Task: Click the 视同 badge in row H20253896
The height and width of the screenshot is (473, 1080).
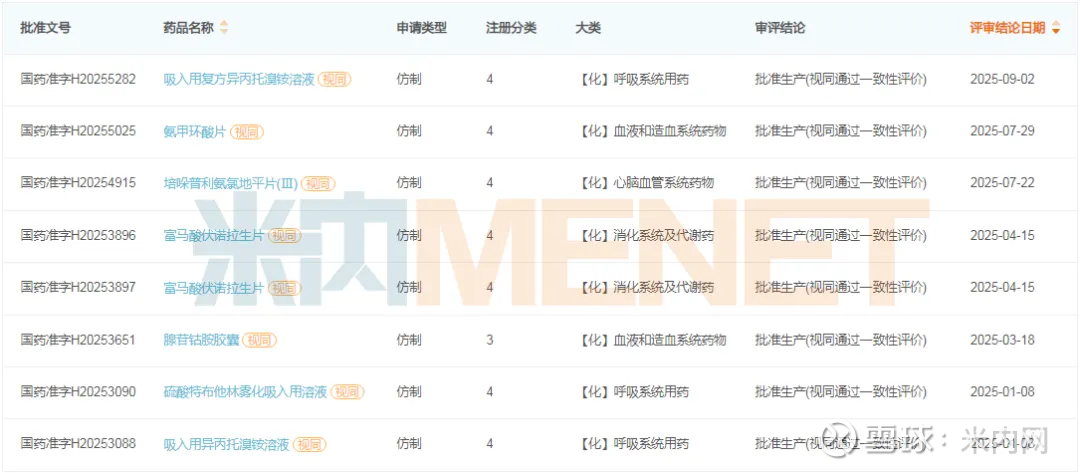Action: tap(284, 235)
